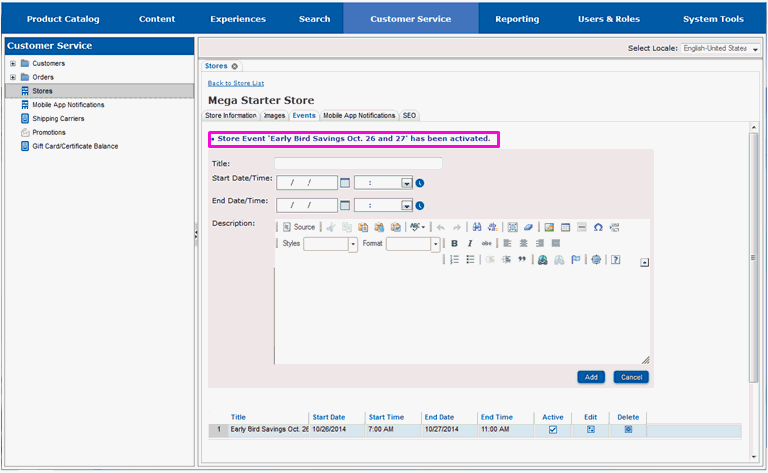Click the Page Break icon

click(x=614, y=227)
